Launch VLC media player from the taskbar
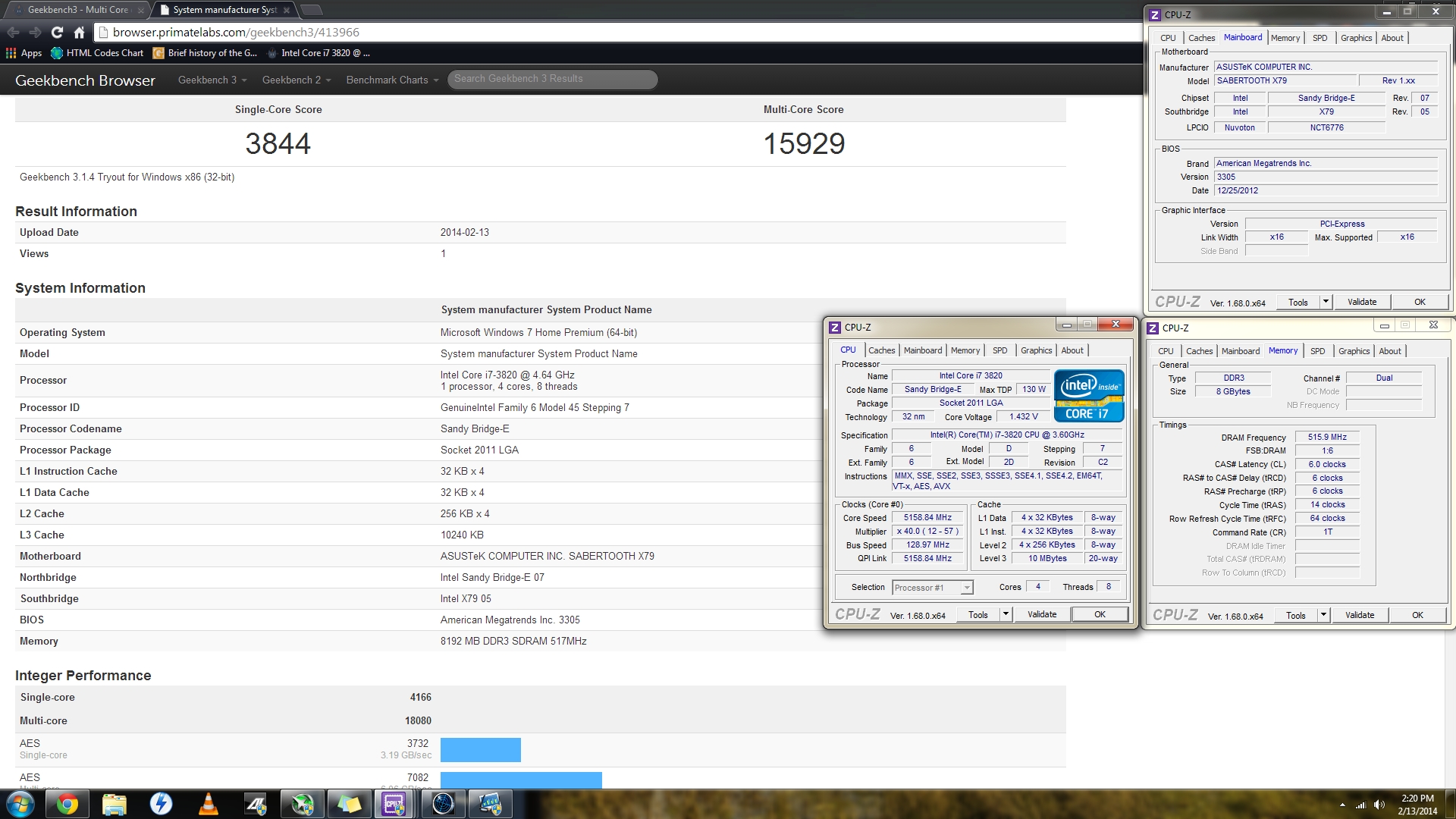Image resolution: width=1456 pixels, height=819 pixels. click(208, 804)
